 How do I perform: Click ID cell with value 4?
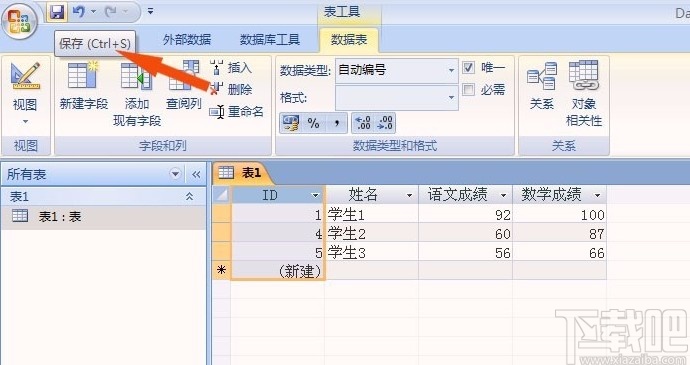(x=278, y=233)
